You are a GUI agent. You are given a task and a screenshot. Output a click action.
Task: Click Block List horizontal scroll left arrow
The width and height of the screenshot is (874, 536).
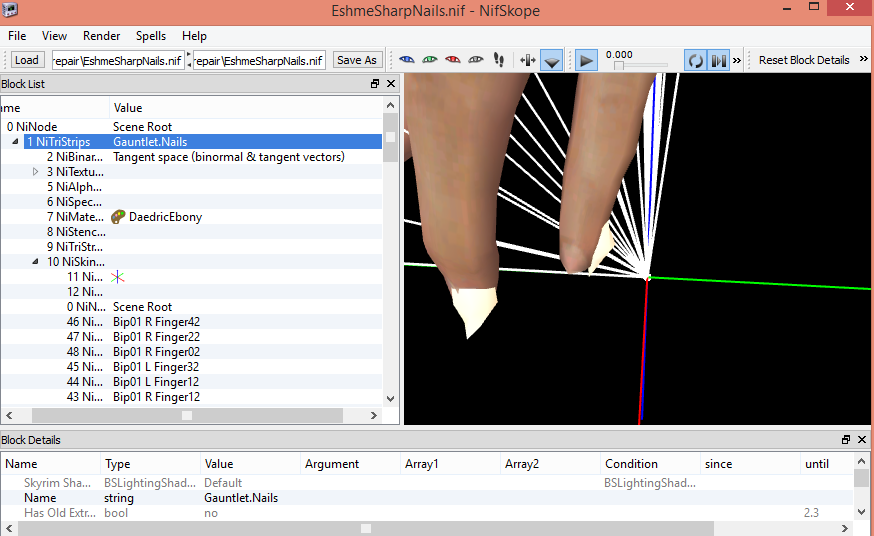[x=9, y=415]
